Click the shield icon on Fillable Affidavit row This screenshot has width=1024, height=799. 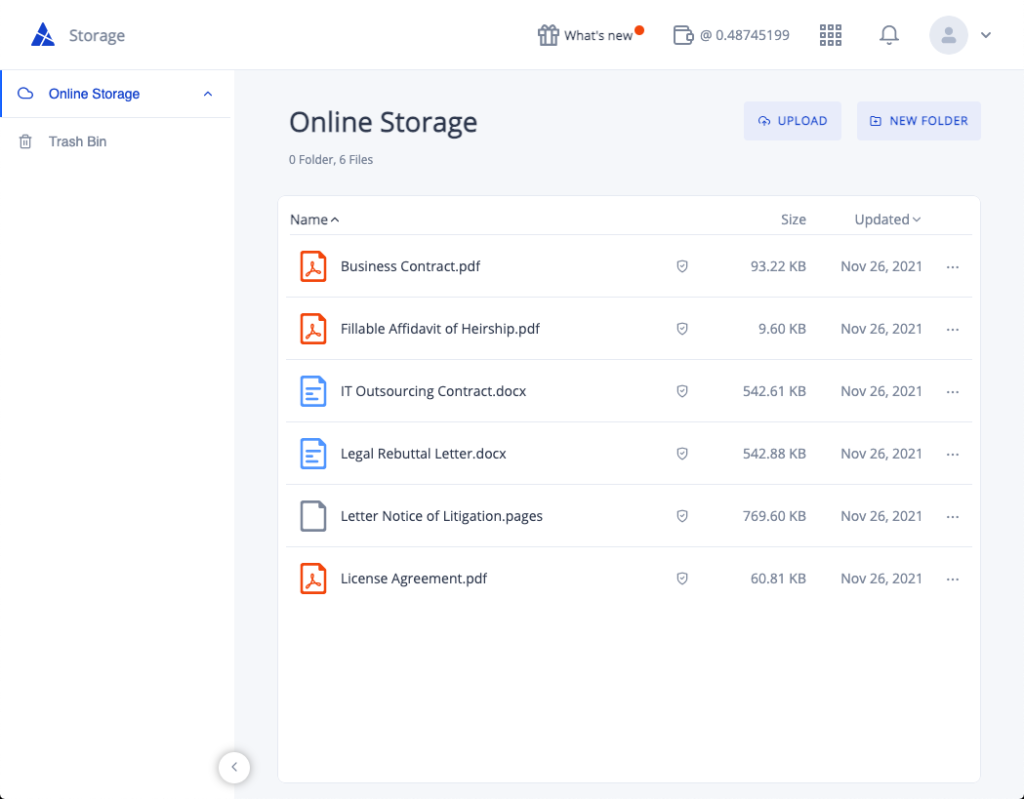point(682,329)
